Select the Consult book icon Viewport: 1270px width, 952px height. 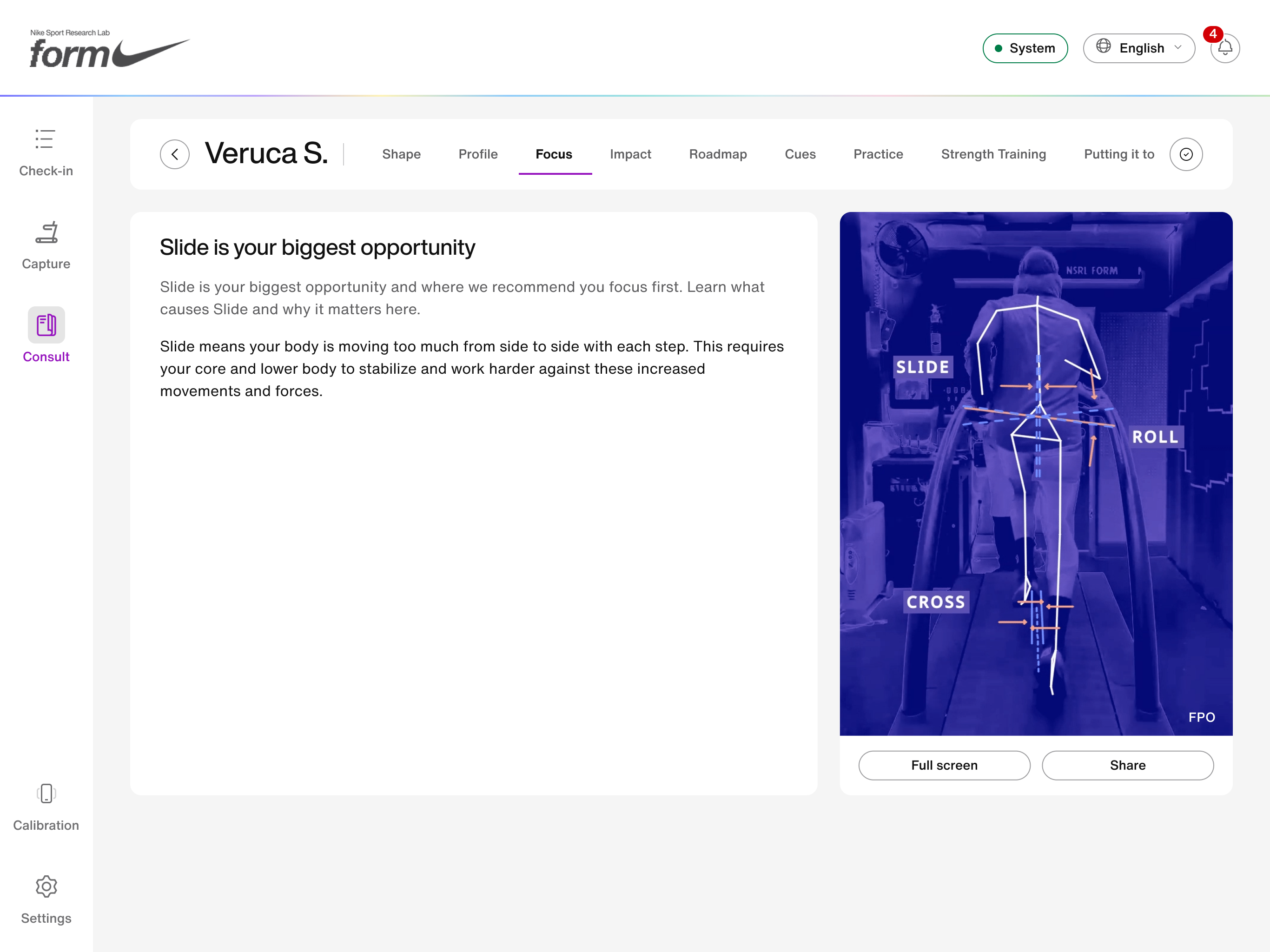pos(46,325)
